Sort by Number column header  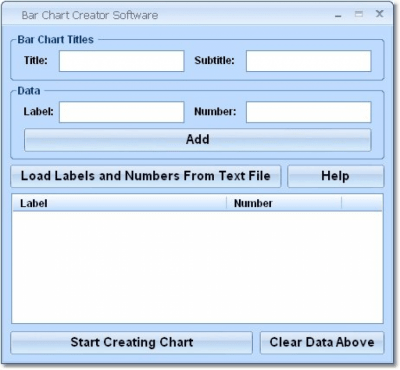tap(284, 203)
